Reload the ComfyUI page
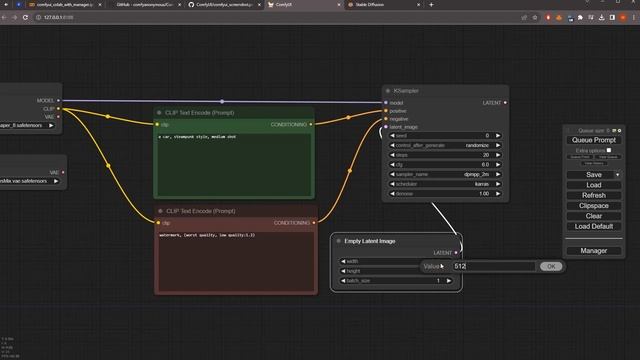 pos(25,18)
